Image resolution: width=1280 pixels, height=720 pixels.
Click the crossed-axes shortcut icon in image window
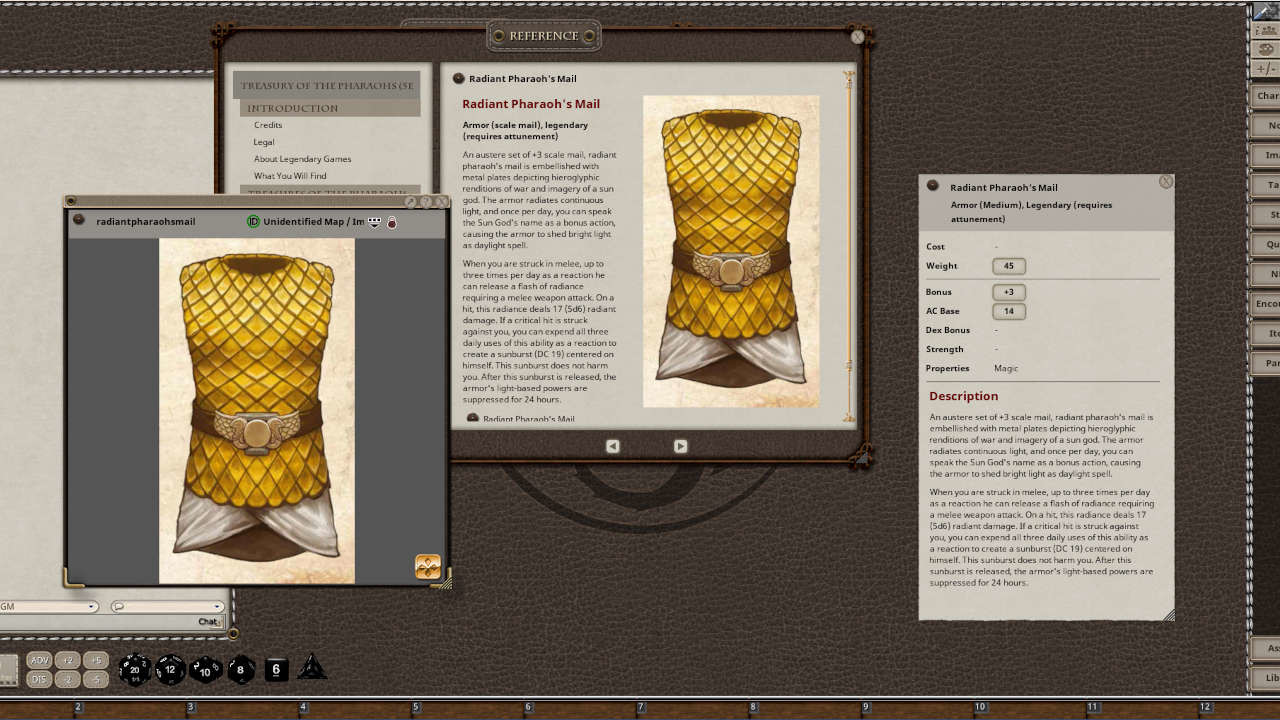427,566
